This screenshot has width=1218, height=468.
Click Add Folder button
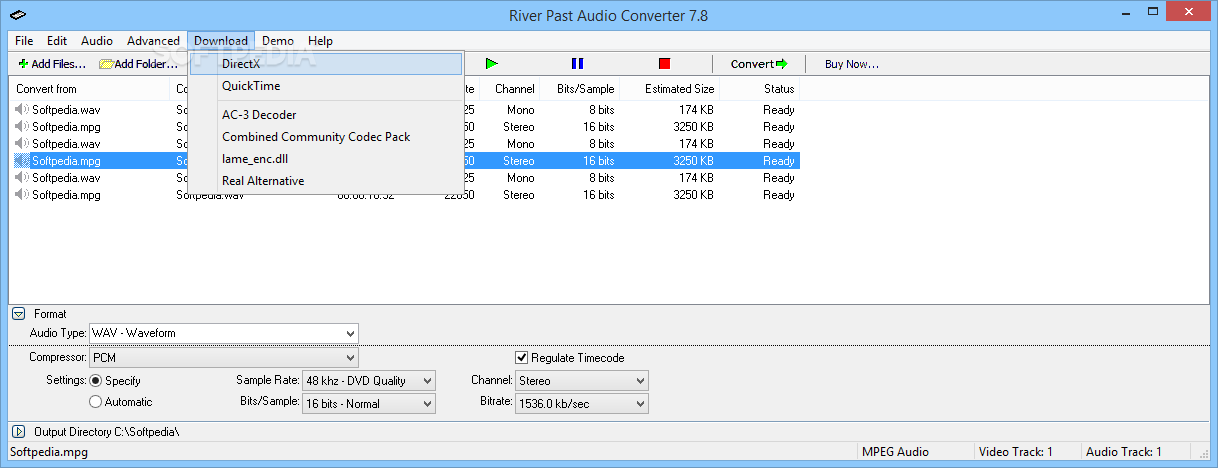[x=138, y=64]
